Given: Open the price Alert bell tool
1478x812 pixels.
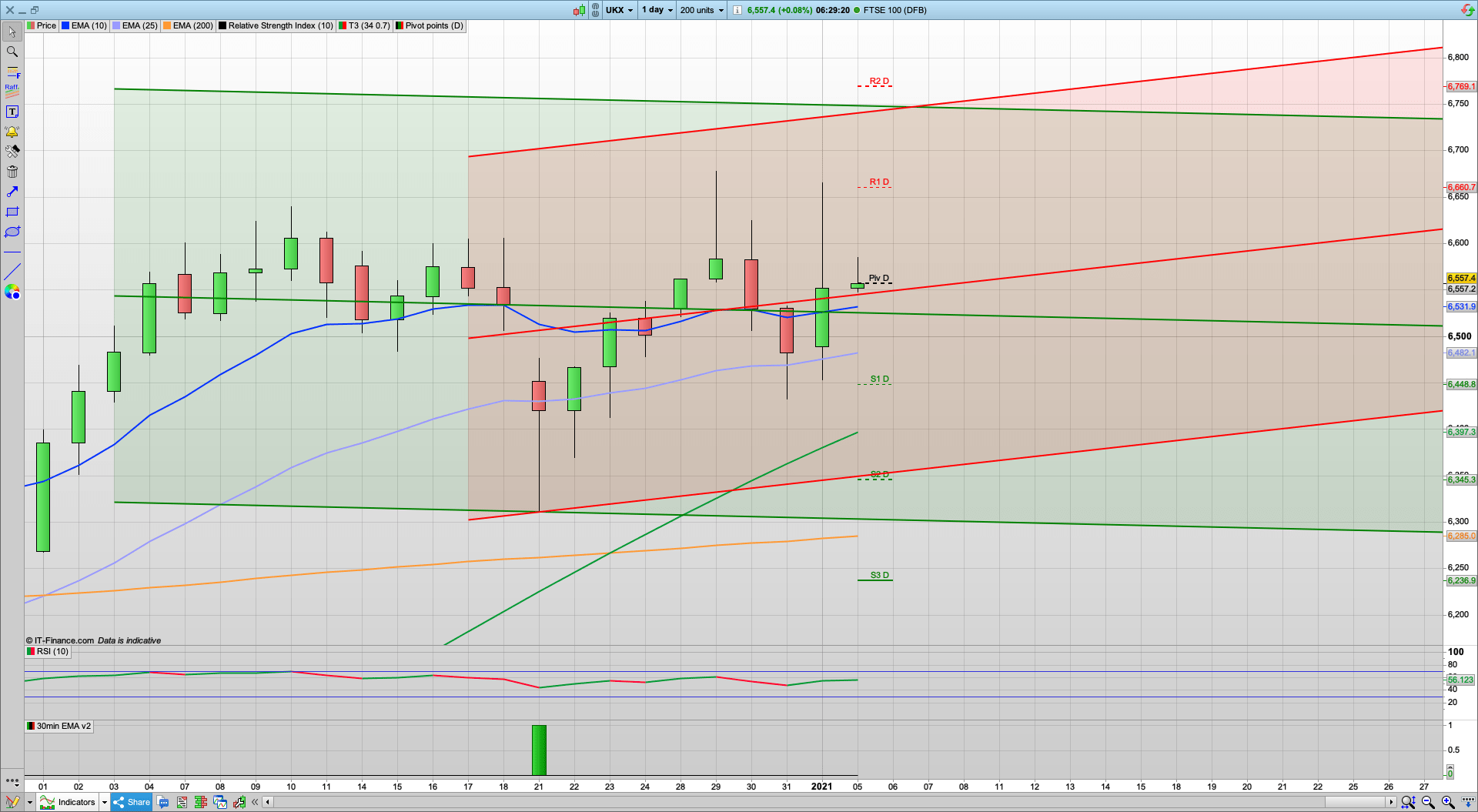Looking at the screenshot, I should pos(12,132).
